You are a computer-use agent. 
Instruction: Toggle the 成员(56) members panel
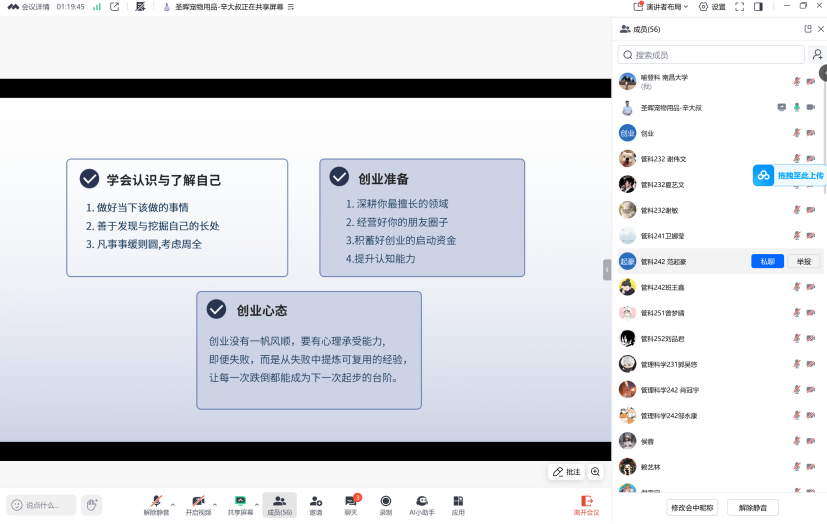279,504
